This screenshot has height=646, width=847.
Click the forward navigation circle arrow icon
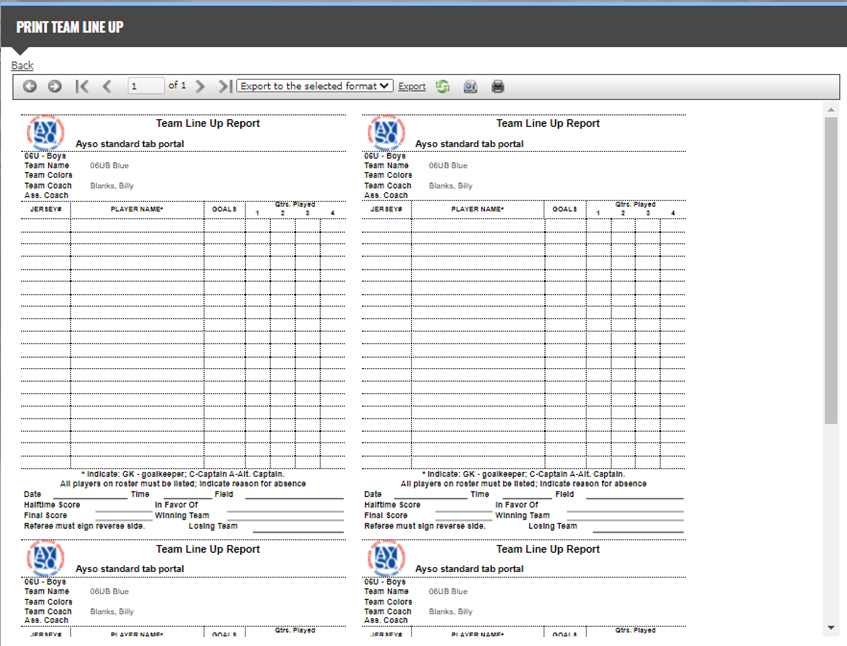(55, 87)
